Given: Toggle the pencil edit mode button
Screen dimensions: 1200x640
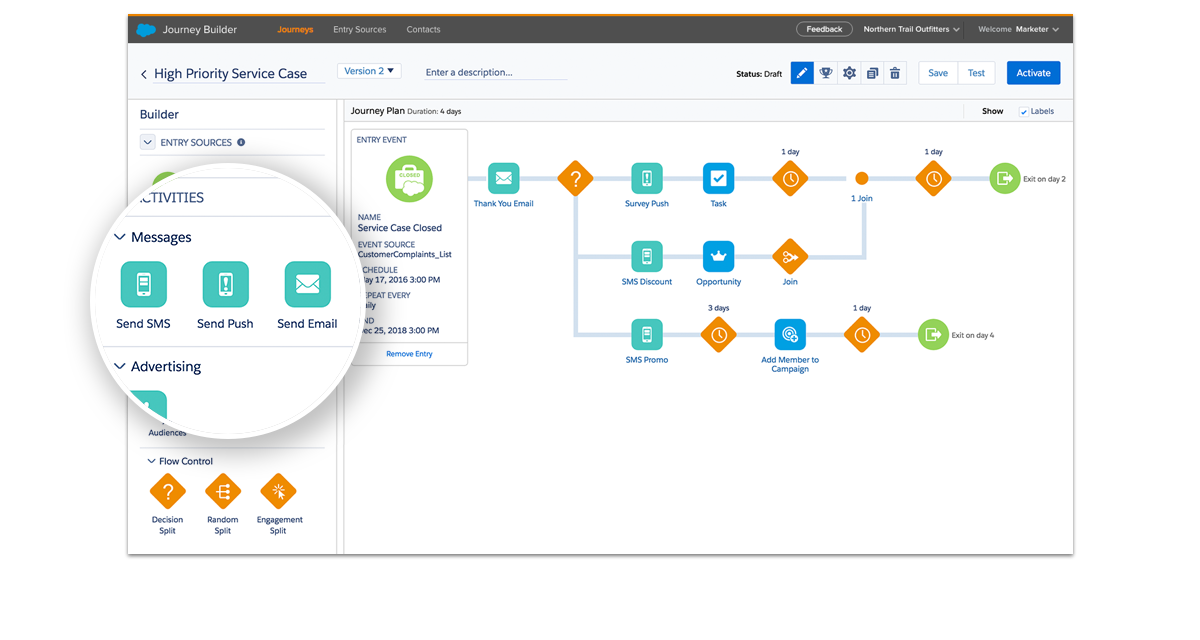Looking at the screenshot, I should pos(802,73).
